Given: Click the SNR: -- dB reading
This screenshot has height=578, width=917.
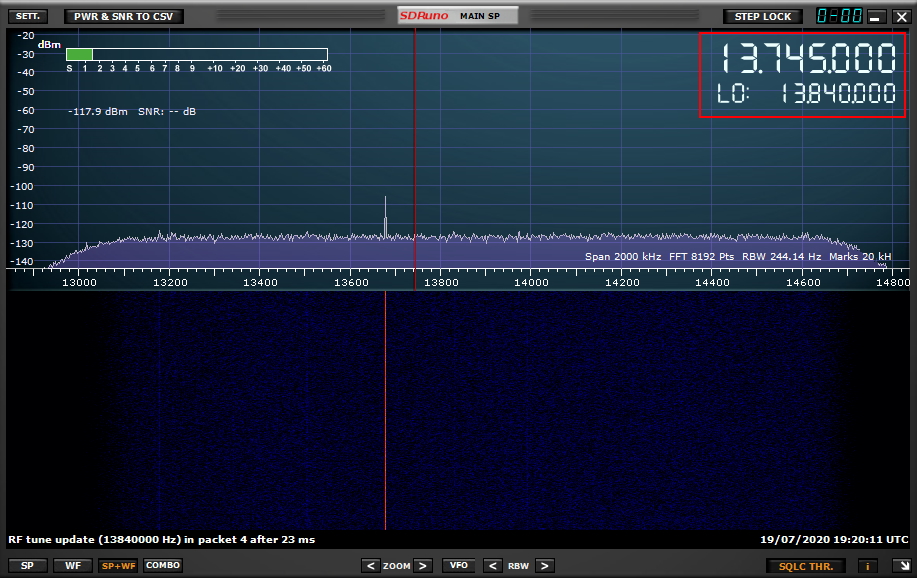Looking at the screenshot, I should tap(167, 111).
